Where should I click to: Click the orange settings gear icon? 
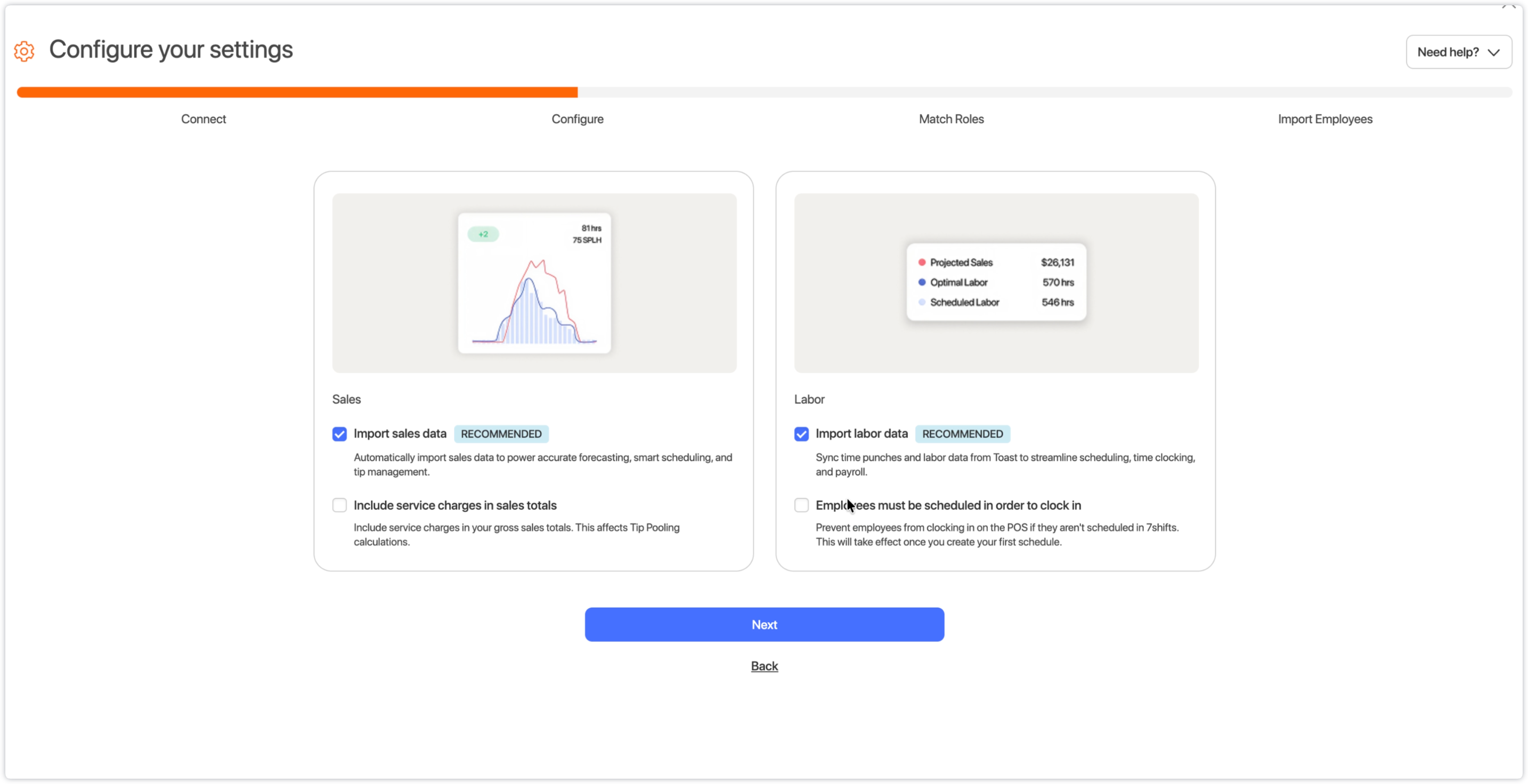point(25,51)
